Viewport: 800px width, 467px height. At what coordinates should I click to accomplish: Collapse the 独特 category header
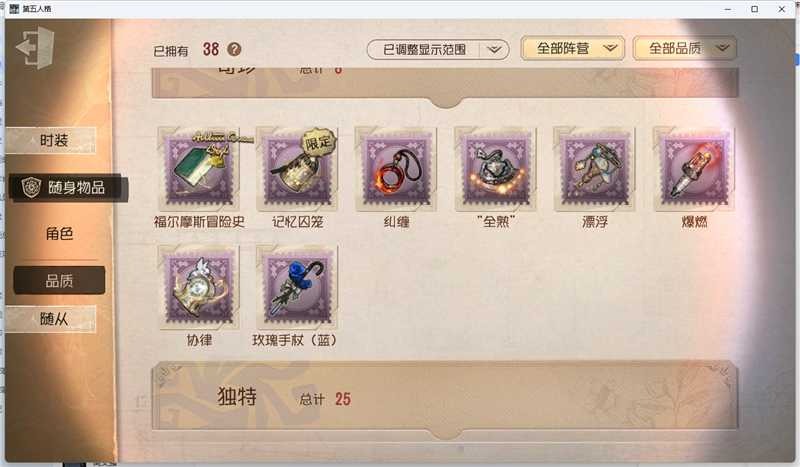(445, 397)
